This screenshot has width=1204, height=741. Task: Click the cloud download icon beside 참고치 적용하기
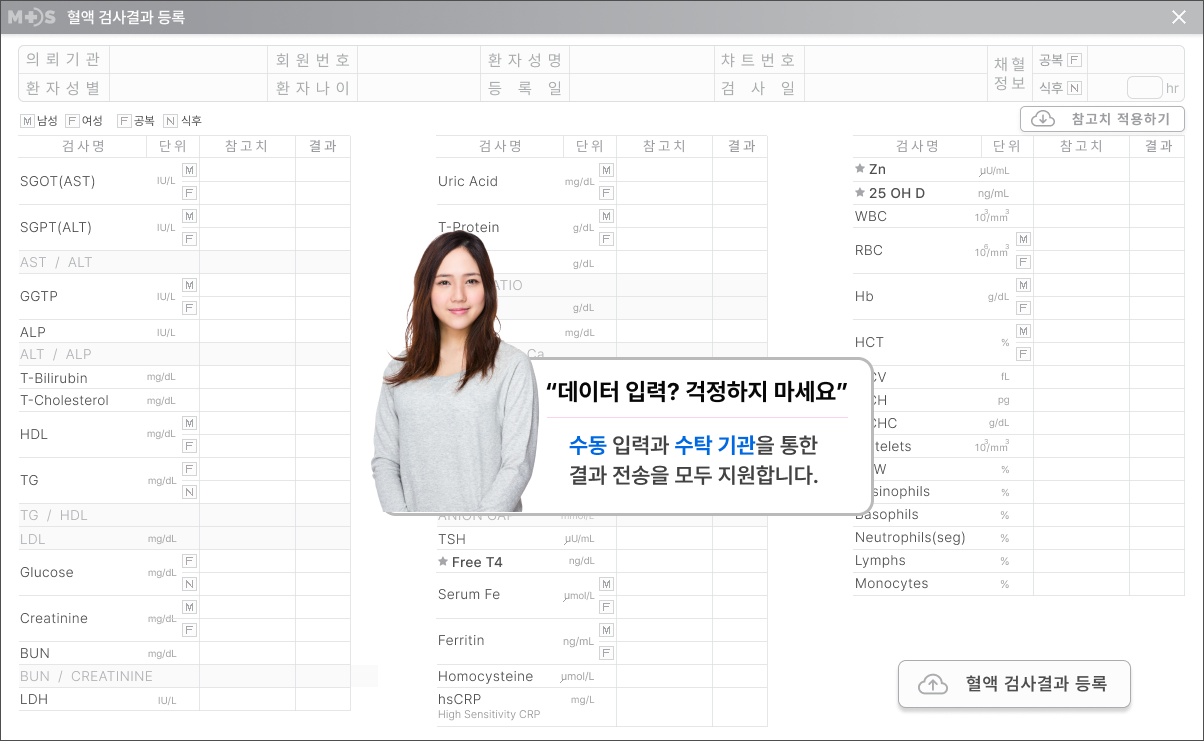click(1043, 119)
